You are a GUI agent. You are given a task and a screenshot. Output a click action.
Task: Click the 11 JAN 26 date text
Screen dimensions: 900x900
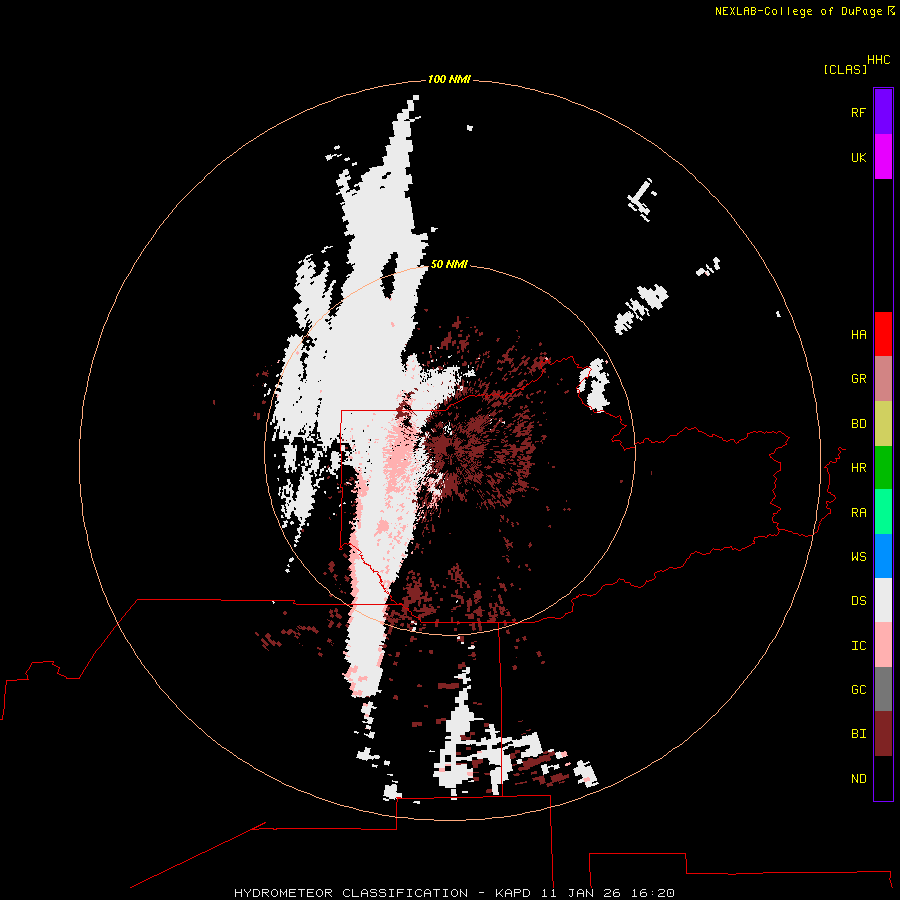pyautogui.click(x=581, y=893)
